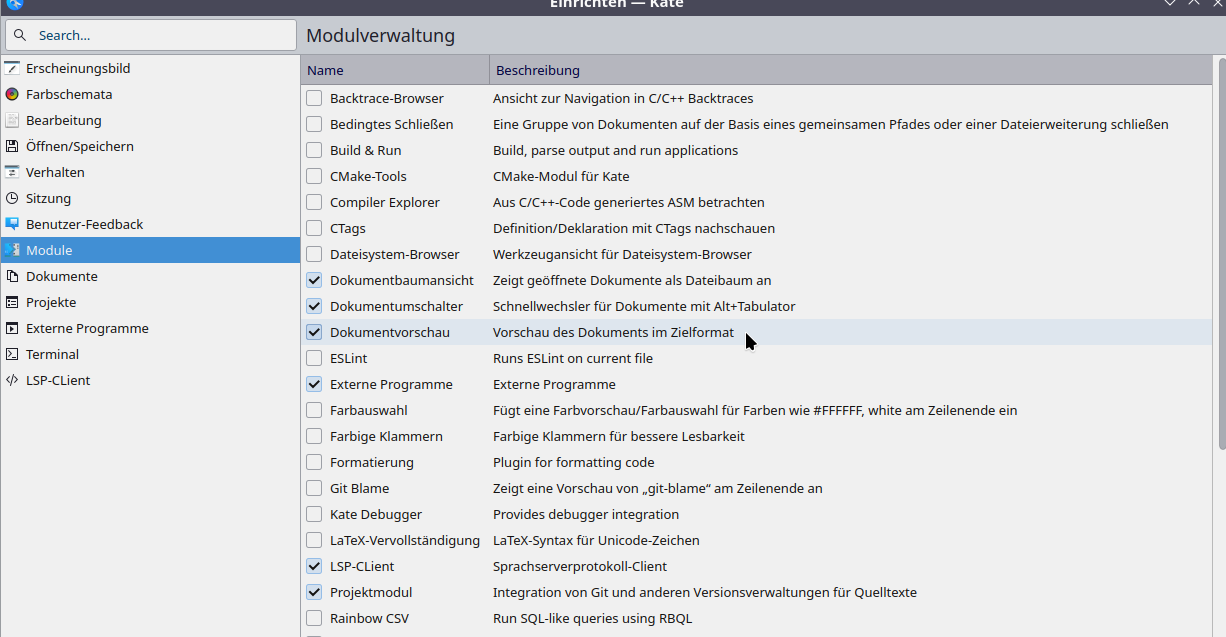Open the Erscheinungsbild settings page
This screenshot has width=1226, height=637.
[150, 68]
